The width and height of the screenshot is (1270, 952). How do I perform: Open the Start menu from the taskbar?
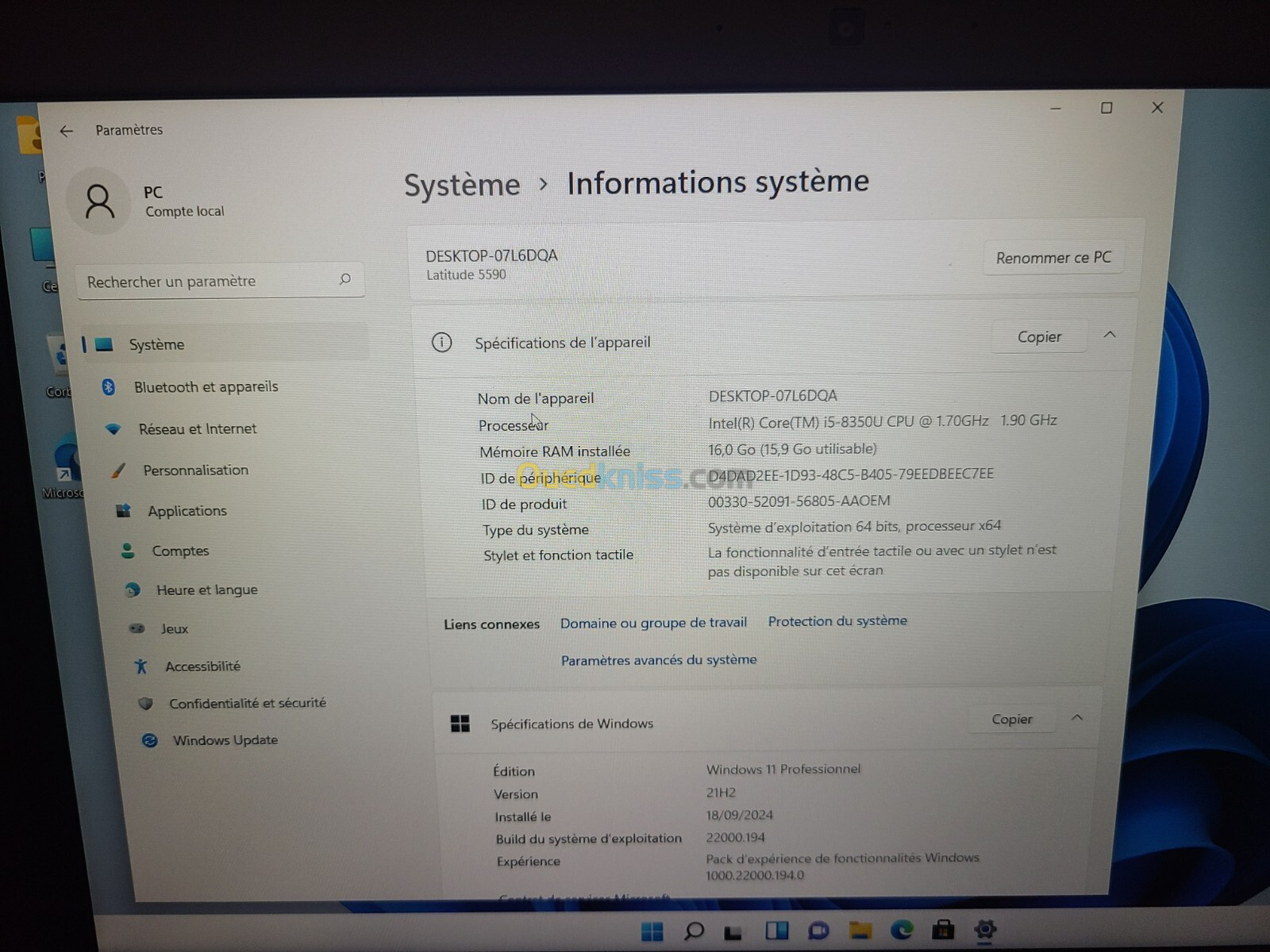(652, 931)
